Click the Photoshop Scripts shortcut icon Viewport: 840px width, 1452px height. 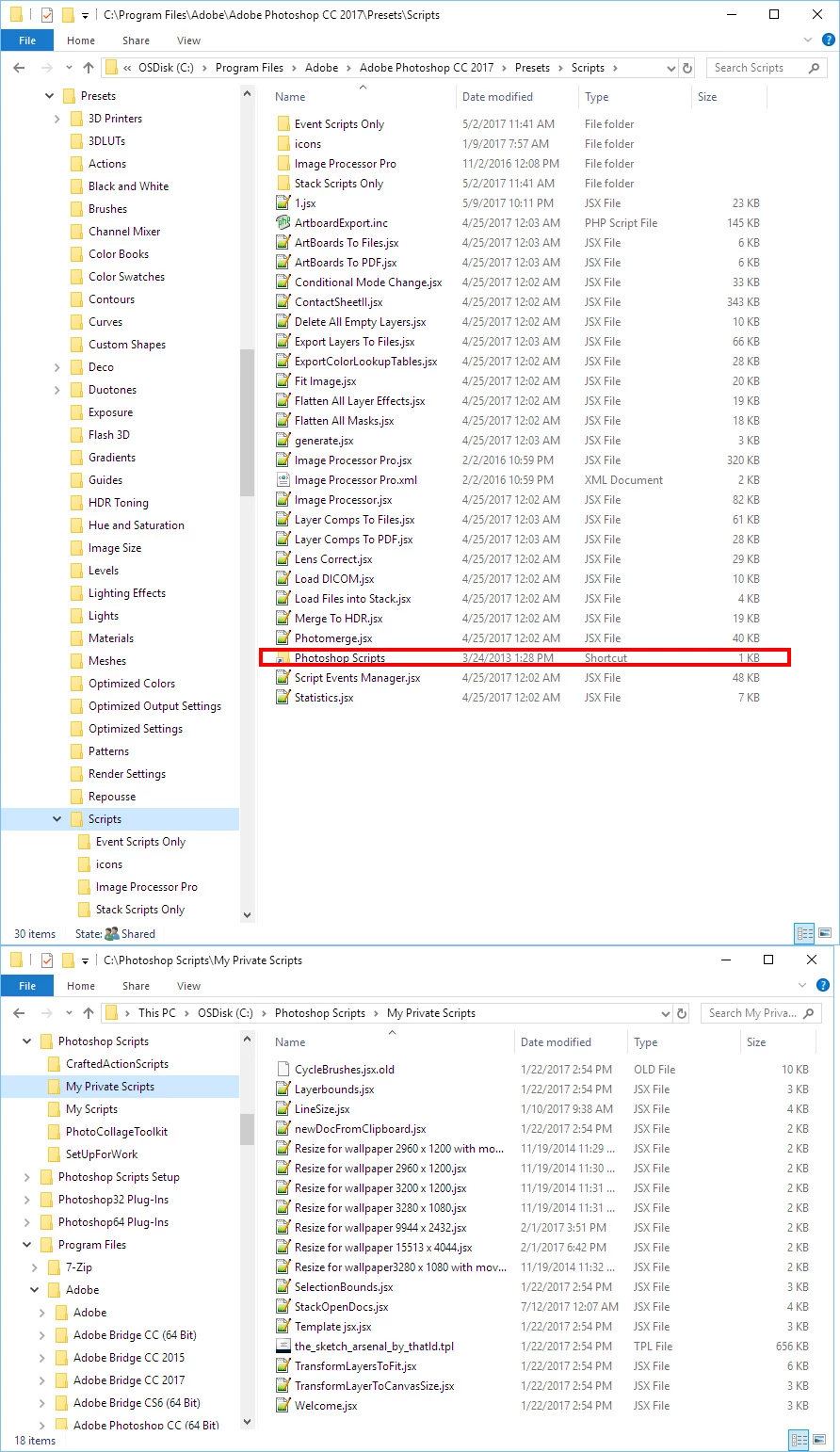[283, 657]
